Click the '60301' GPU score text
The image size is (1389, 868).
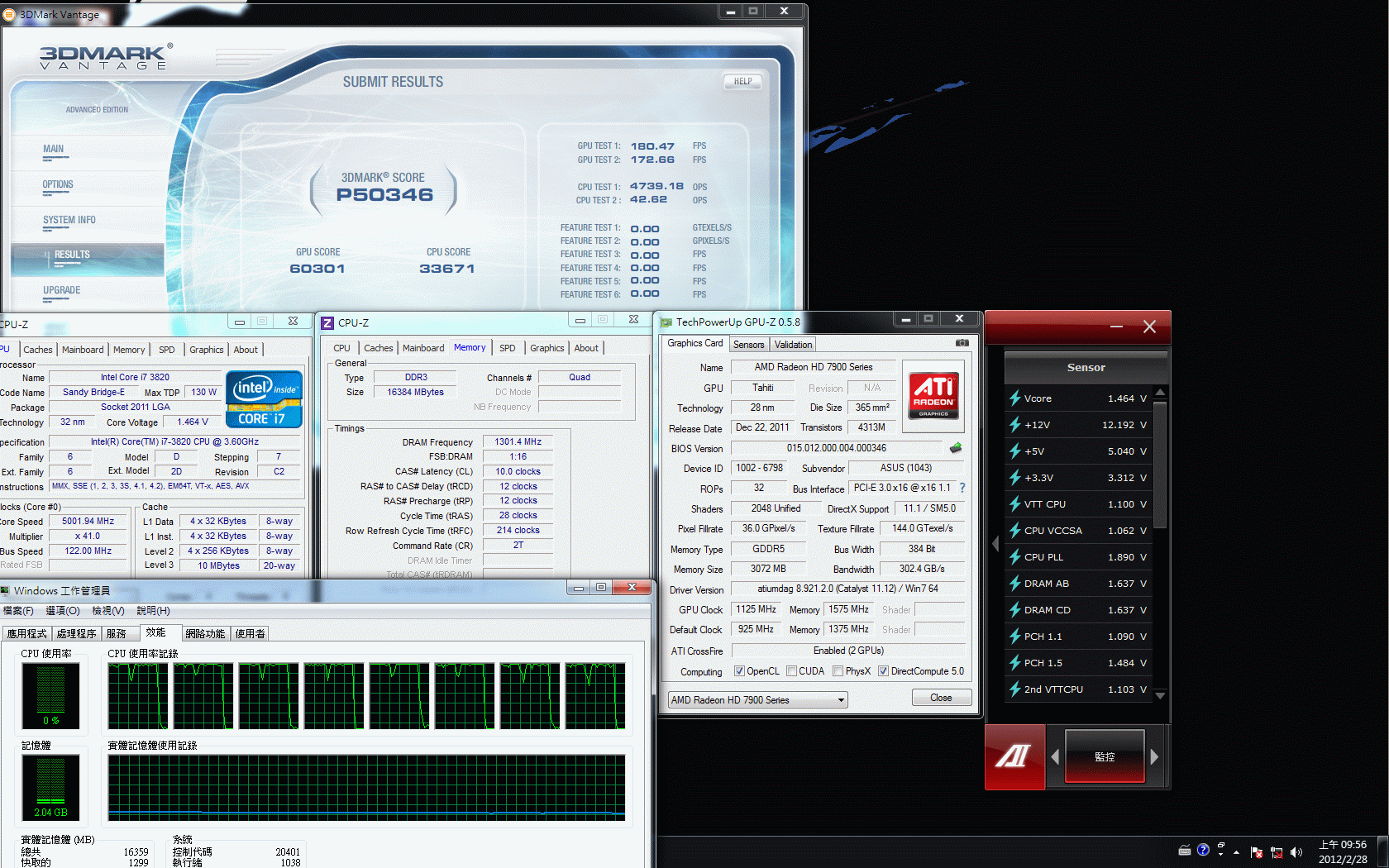click(317, 269)
